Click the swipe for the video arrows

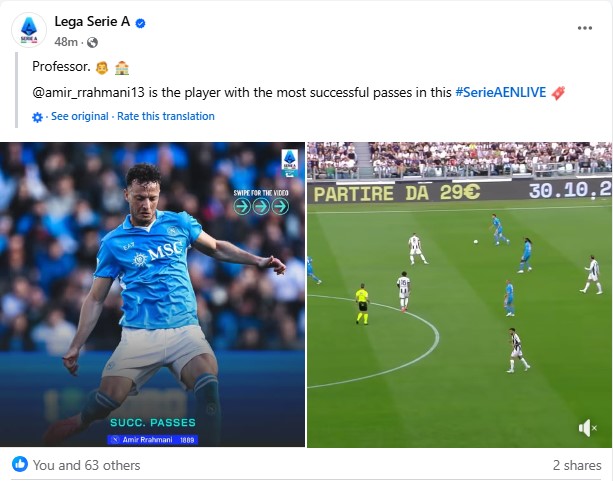coord(261,206)
